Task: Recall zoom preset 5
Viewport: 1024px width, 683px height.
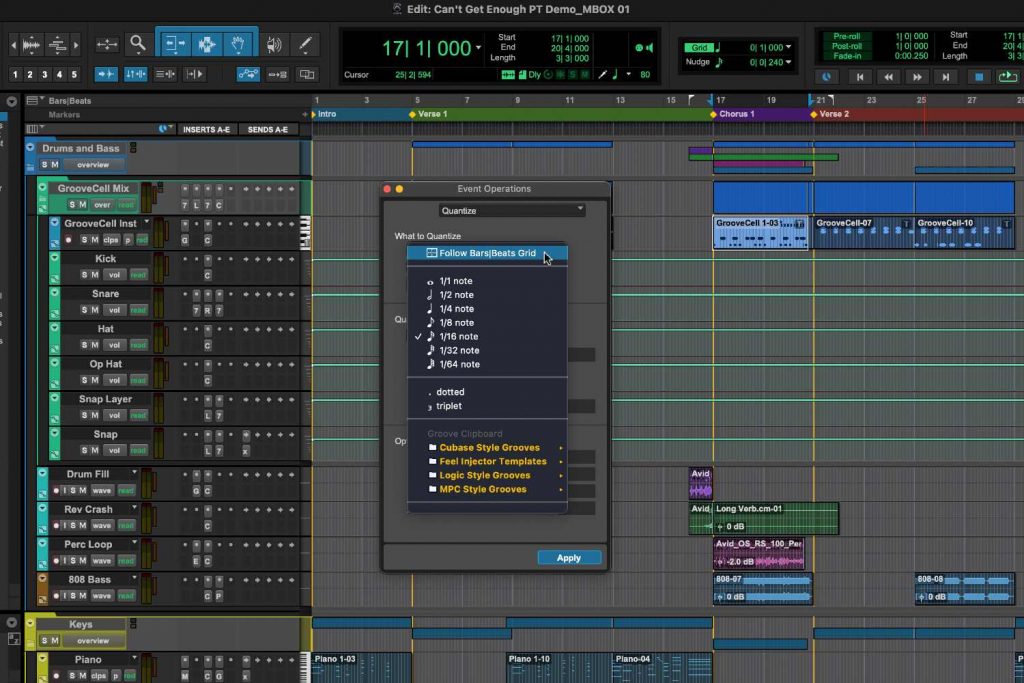Action: (74, 74)
